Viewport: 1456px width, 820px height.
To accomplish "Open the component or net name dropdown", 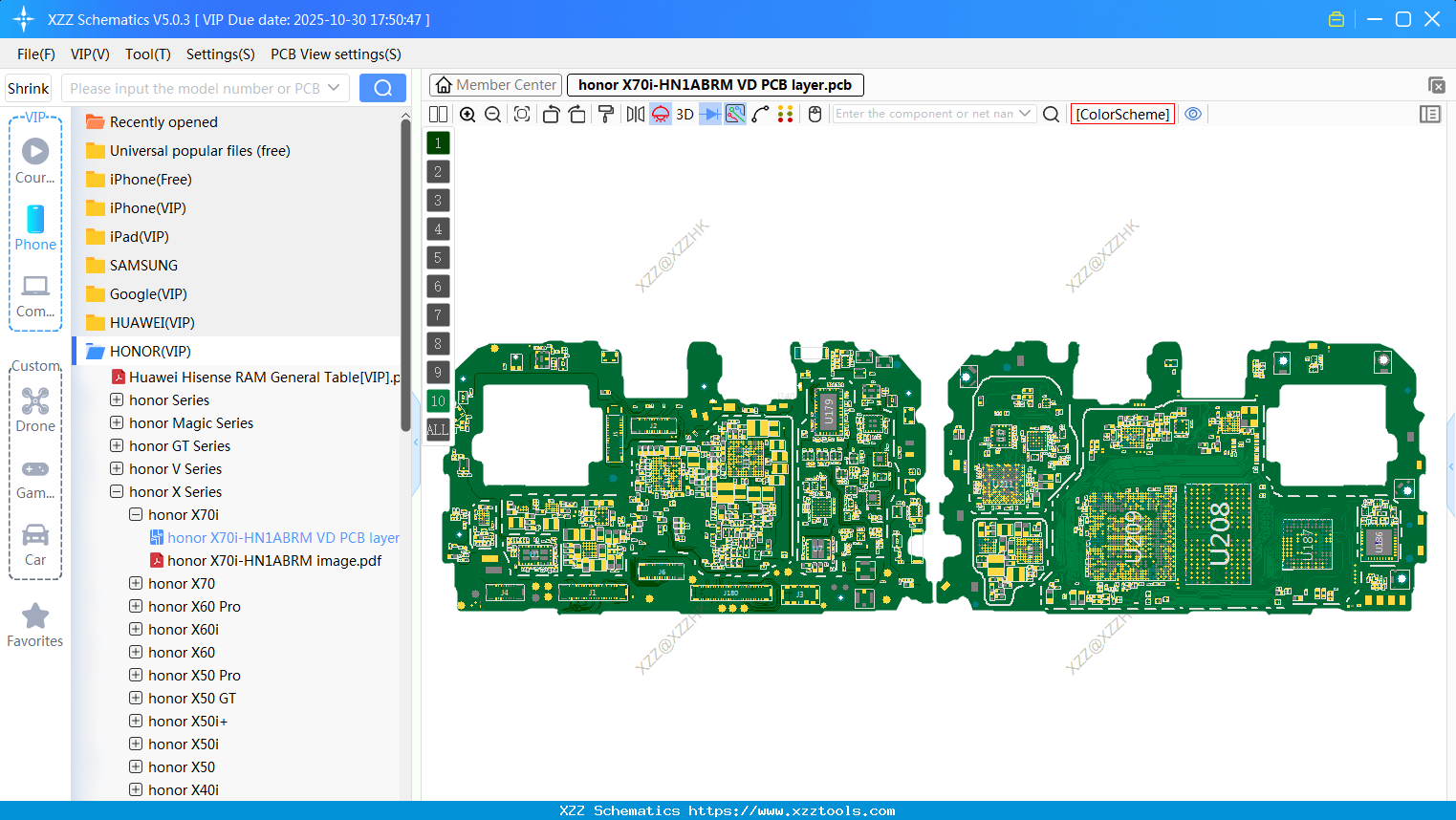I will [x=1025, y=114].
